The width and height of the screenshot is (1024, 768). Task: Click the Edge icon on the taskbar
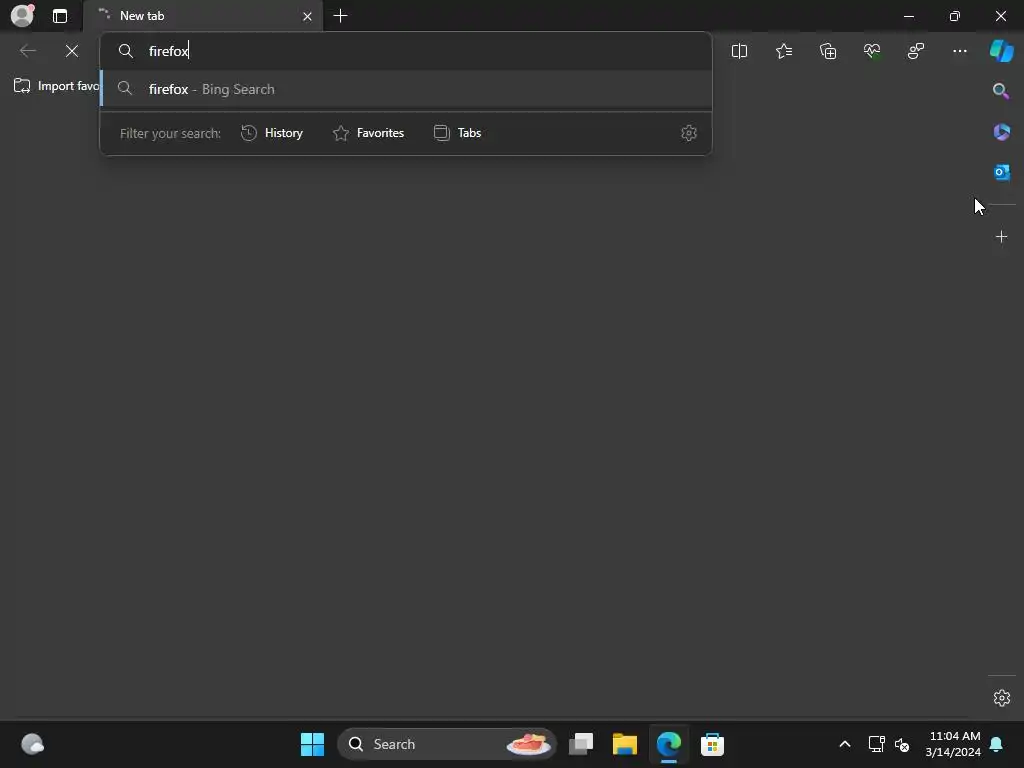coord(669,744)
